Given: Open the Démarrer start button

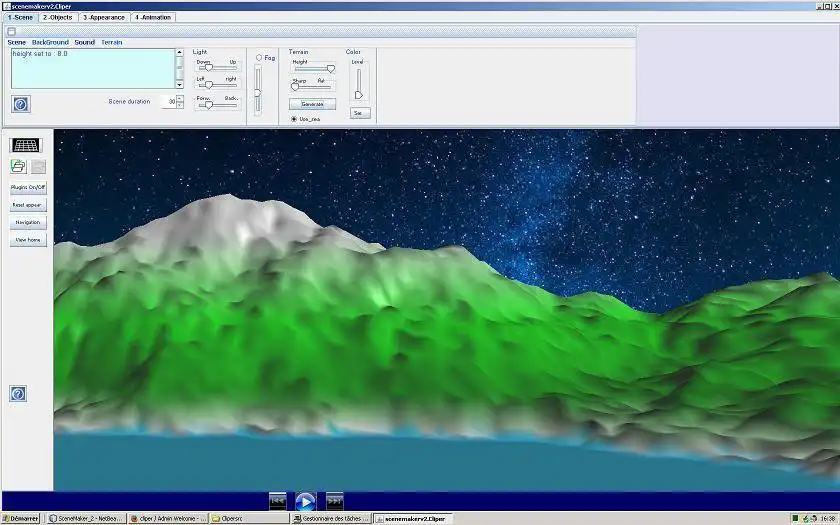Looking at the screenshot, I should pyautogui.click(x=21, y=519).
